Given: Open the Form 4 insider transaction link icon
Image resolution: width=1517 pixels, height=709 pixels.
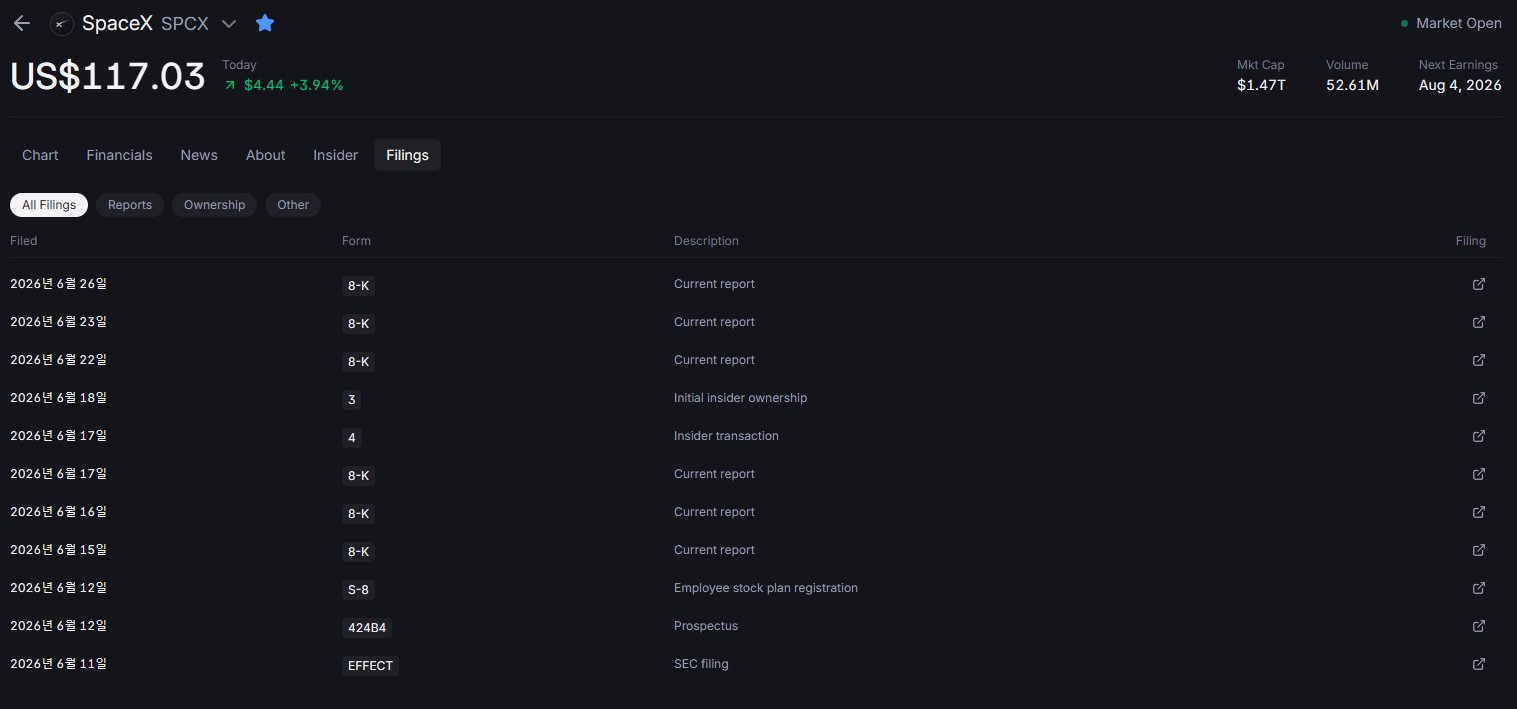Looking at the screenshot, I should [1479, 436].
